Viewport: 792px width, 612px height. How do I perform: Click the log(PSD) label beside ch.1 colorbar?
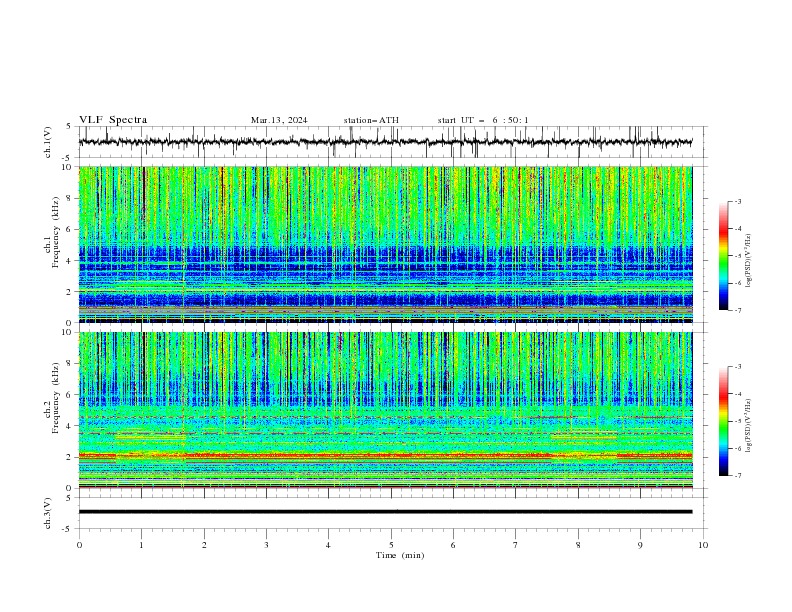coord(748,261)
